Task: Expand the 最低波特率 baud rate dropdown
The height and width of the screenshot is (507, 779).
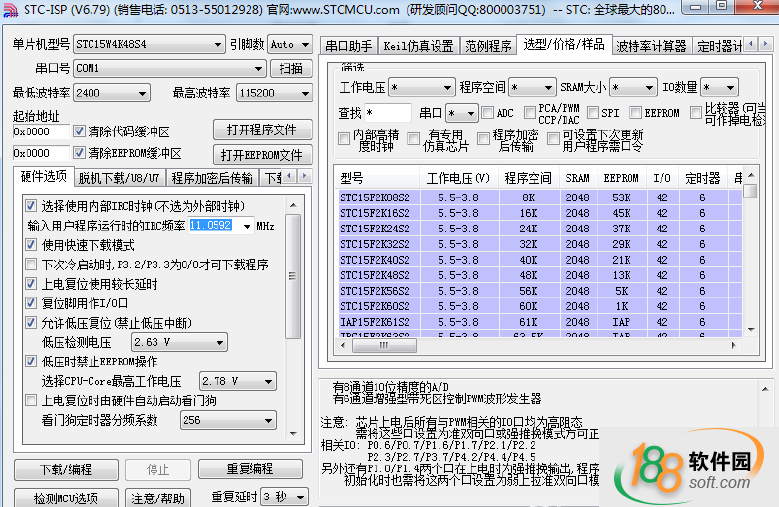Action: (117, 93)
